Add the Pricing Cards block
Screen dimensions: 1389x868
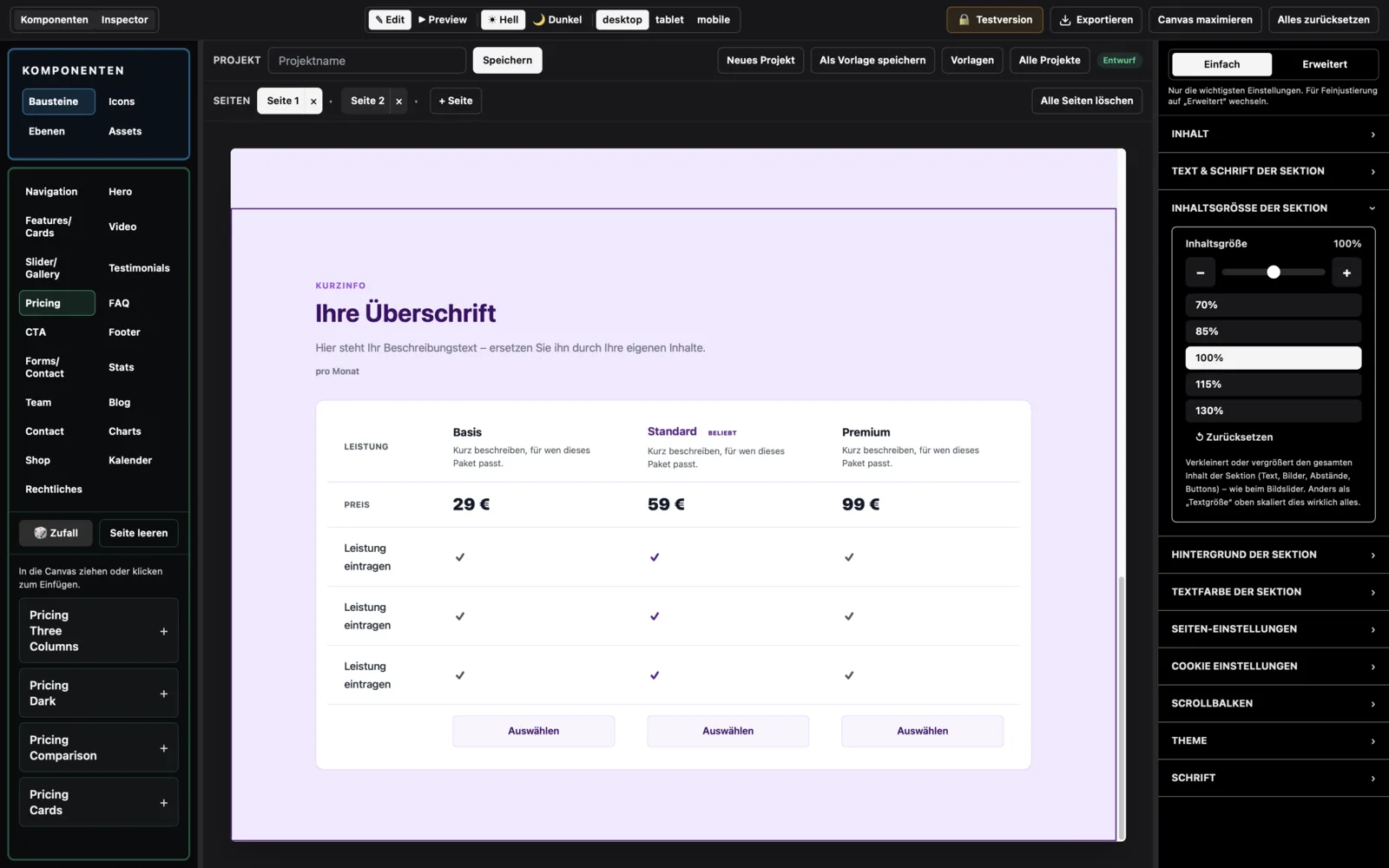pyautogui.click(x=163, y=803)
